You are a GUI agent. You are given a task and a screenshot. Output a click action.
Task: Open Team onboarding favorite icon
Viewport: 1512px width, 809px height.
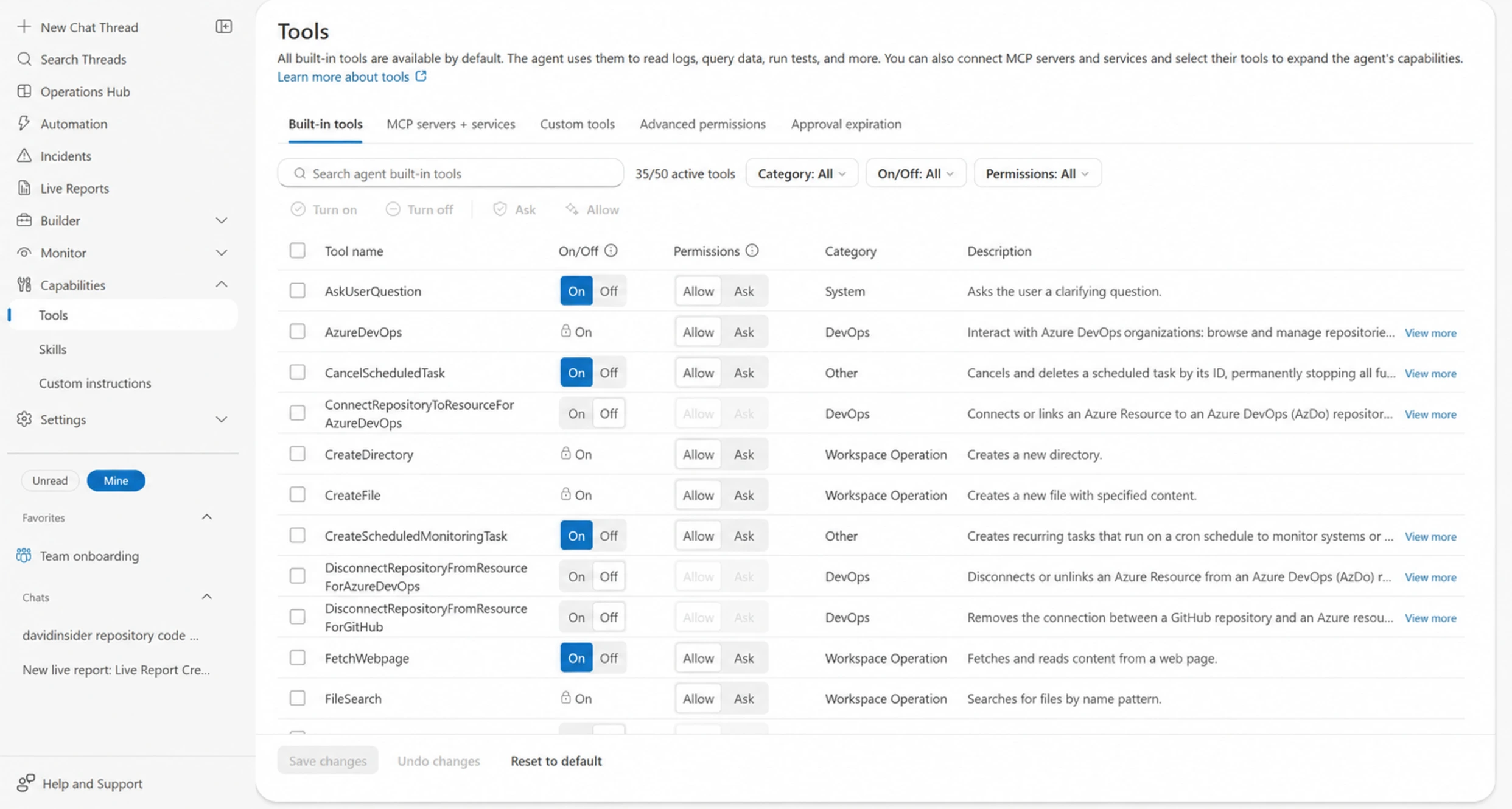pyautogui.click(x=24, y=556)
